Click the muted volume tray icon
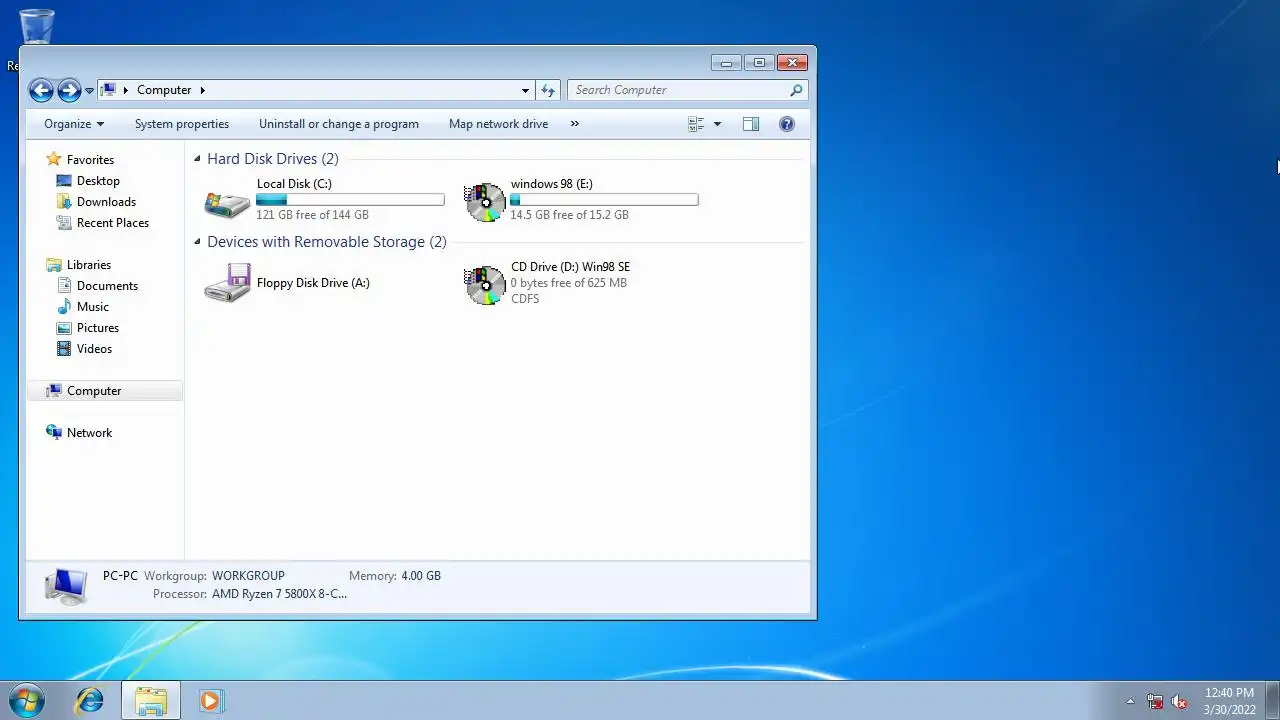Viewport: 1280px width, 720px height. point(1179,701)
